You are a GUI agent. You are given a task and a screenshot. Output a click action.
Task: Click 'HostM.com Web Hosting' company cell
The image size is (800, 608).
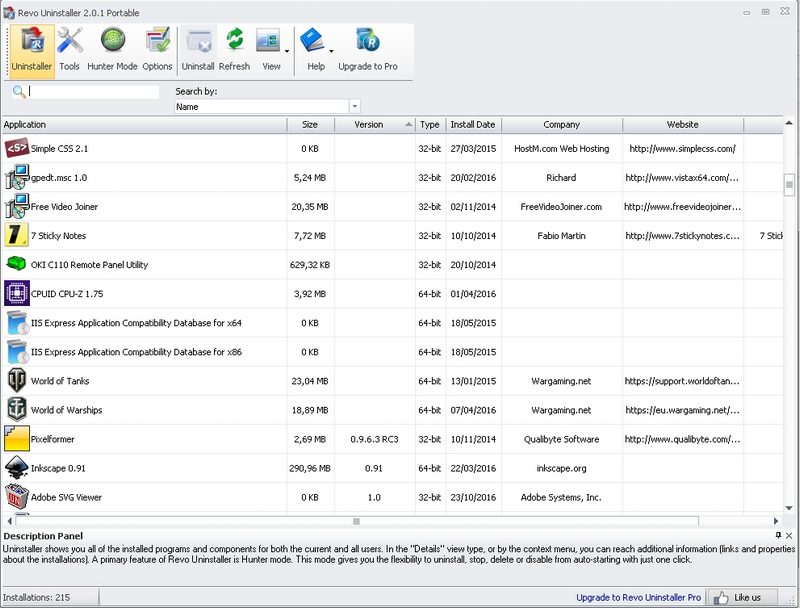561,148
